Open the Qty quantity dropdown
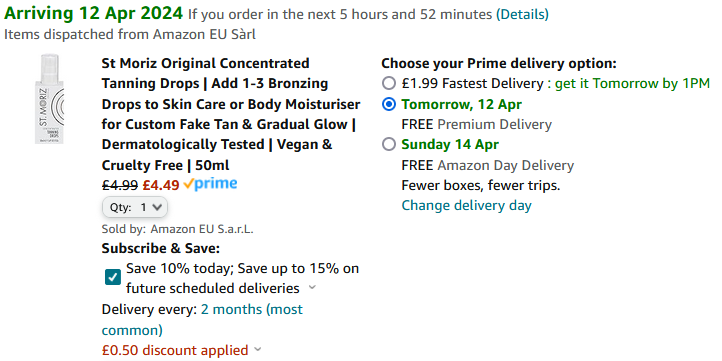722x361 pixels. click(x=135, y=208)
